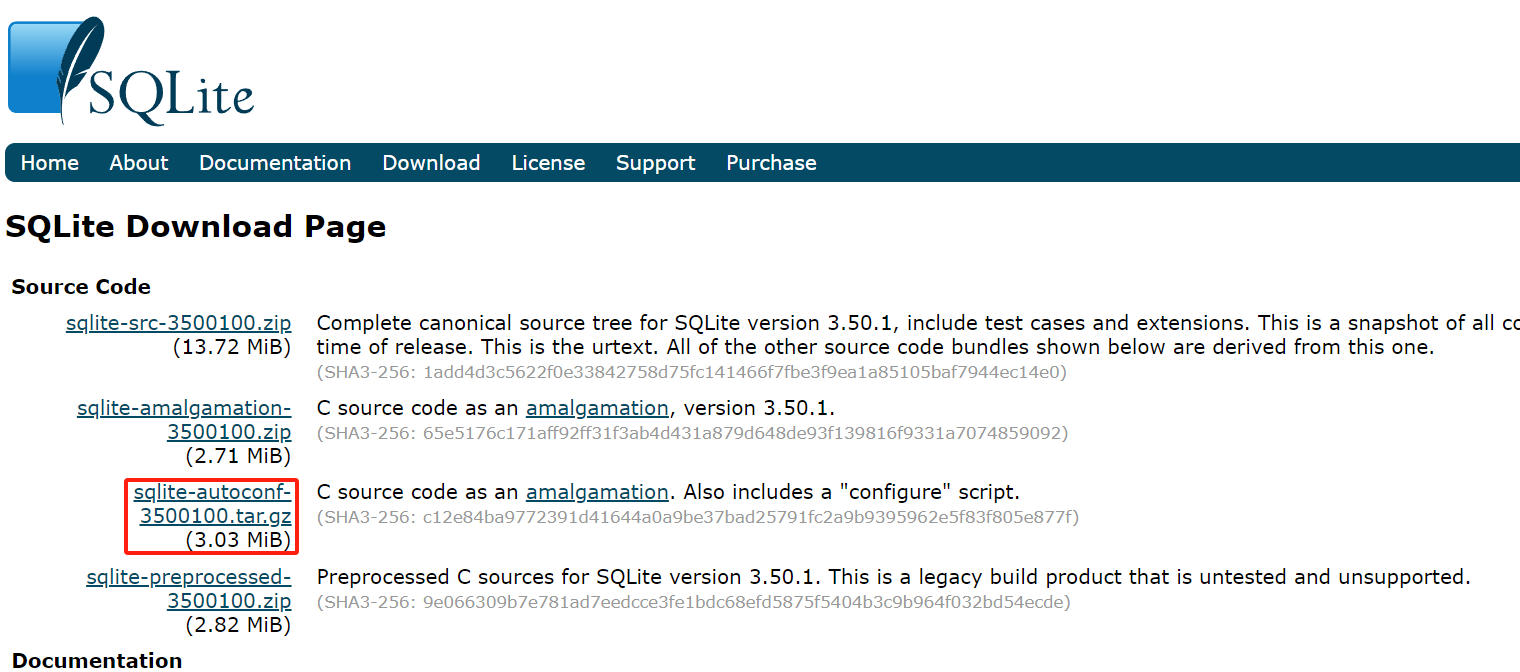This screenshot has width=1520, height=672.
Task: Open the amalgamation link in the autoconf description
Action: (597, 491)
